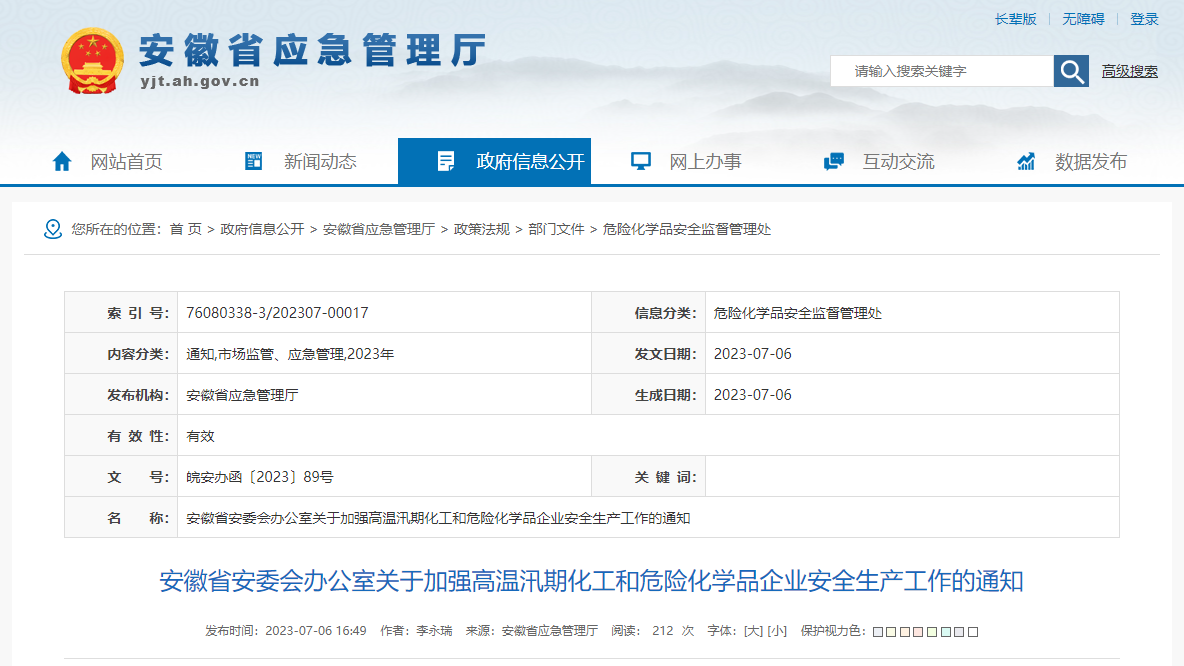Increase font size with [大]
This screenshot has width=1184, height=666.
pos(753,631)
